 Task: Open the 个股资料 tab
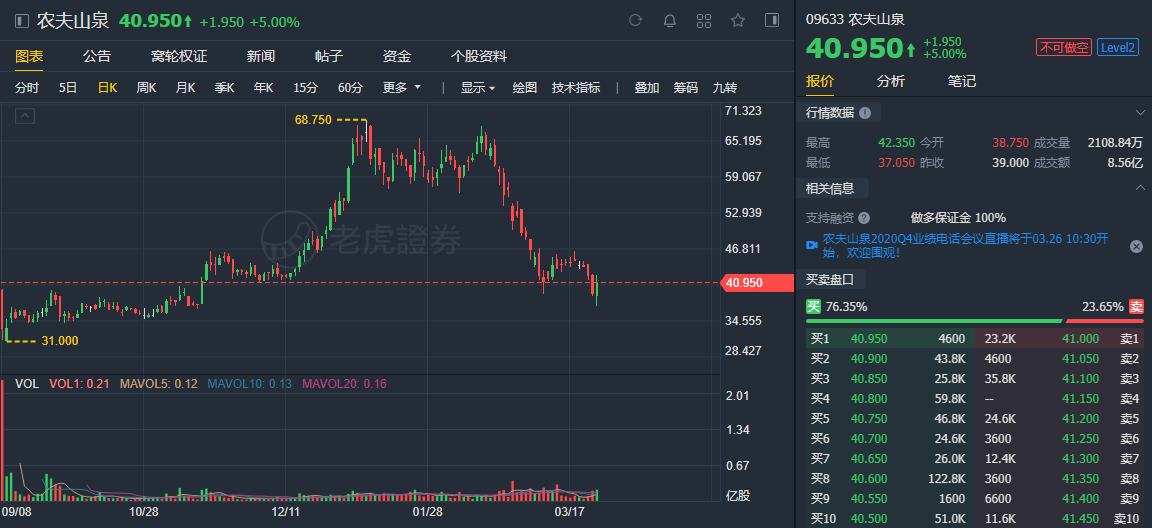[478, 57]
